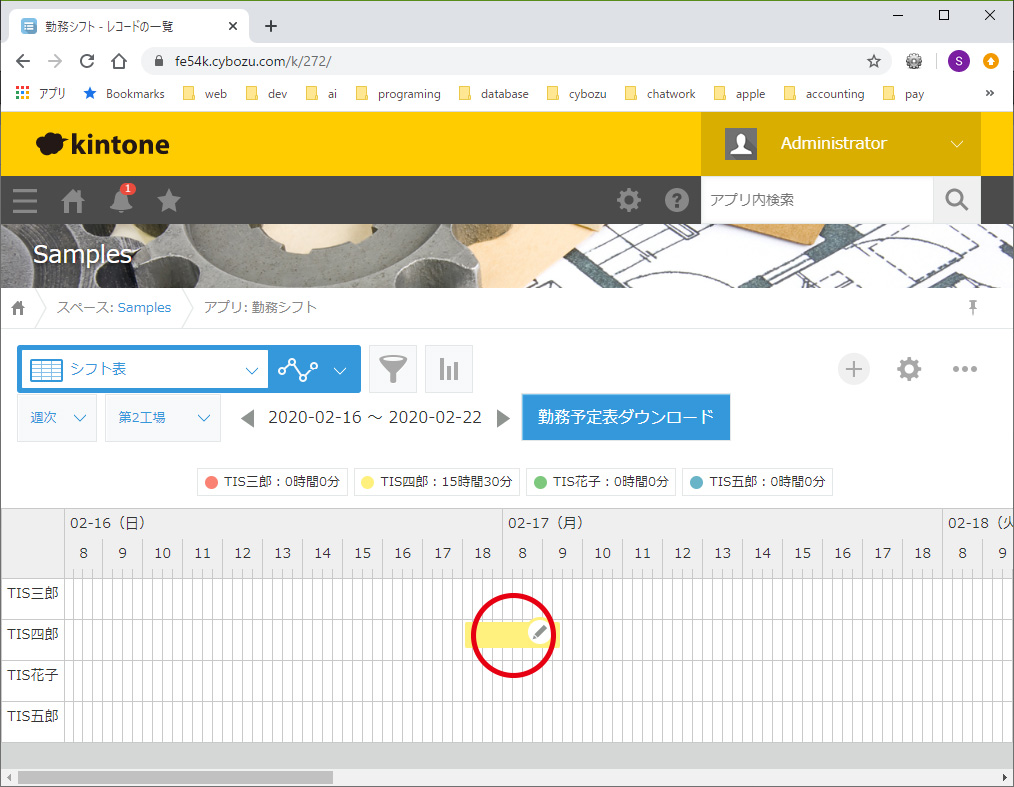Open the filter funnel icon
This screenshot has height=787, width=1014.
coord(393,369)
